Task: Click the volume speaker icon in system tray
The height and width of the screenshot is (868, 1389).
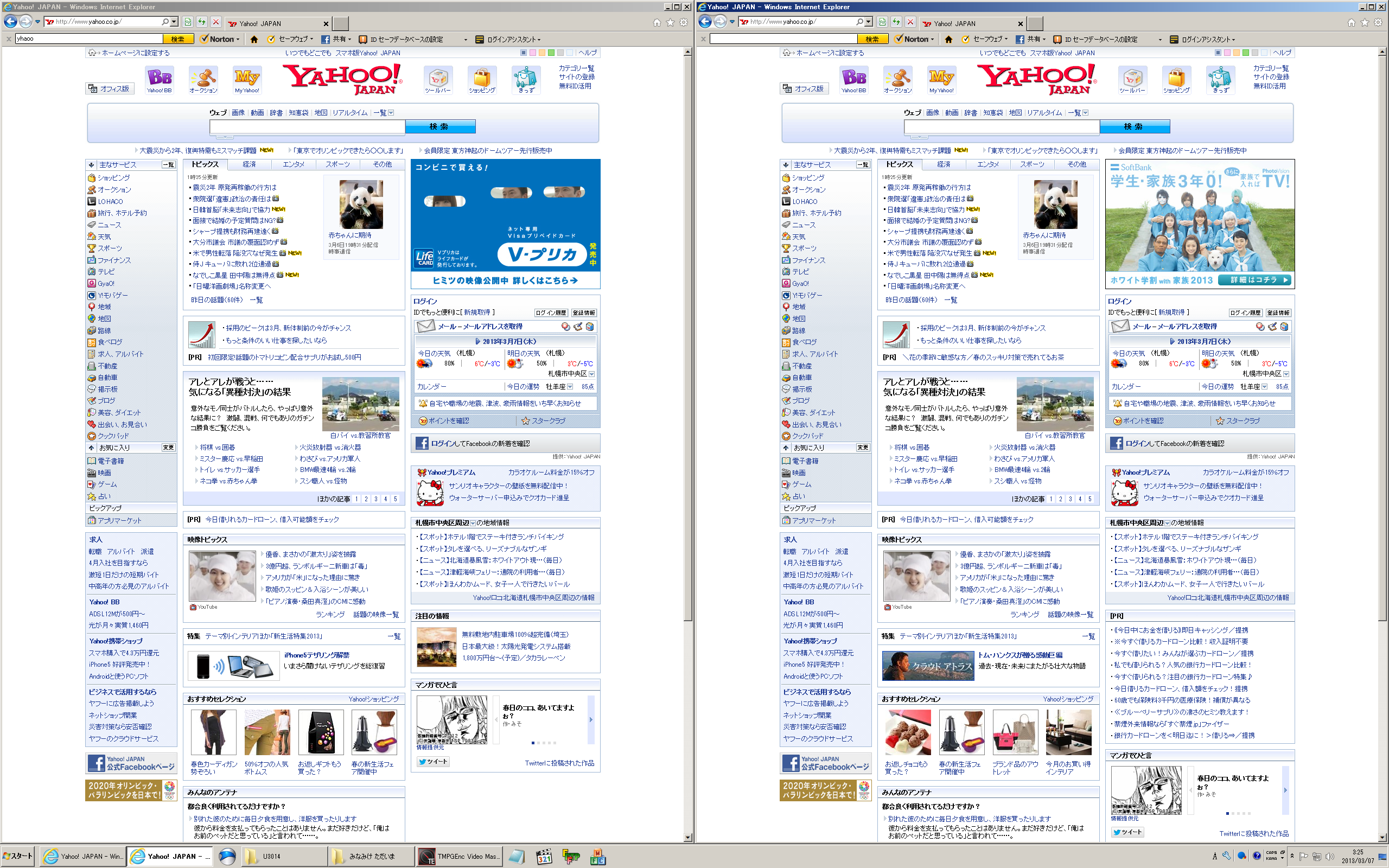Action: [1329, 856]
